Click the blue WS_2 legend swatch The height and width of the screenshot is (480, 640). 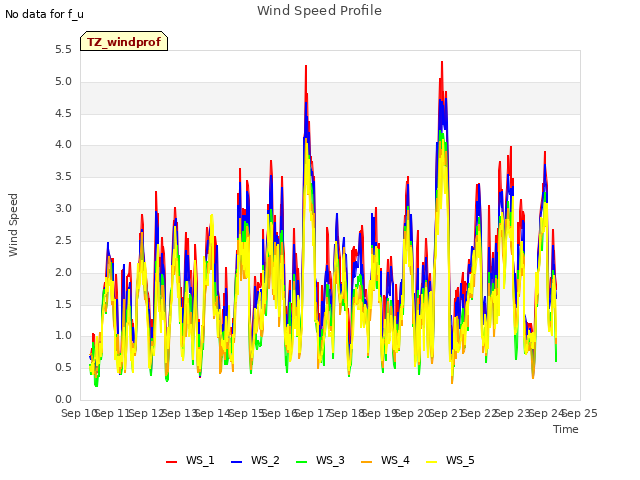coord(236,462)
